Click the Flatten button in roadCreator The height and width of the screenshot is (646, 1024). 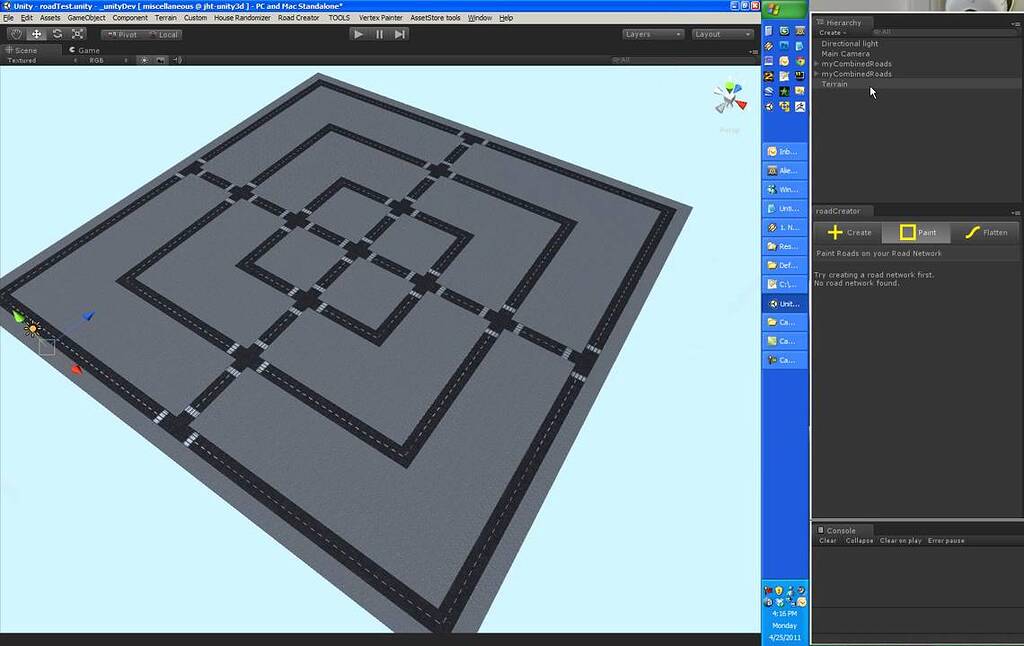tap(986, 232)
